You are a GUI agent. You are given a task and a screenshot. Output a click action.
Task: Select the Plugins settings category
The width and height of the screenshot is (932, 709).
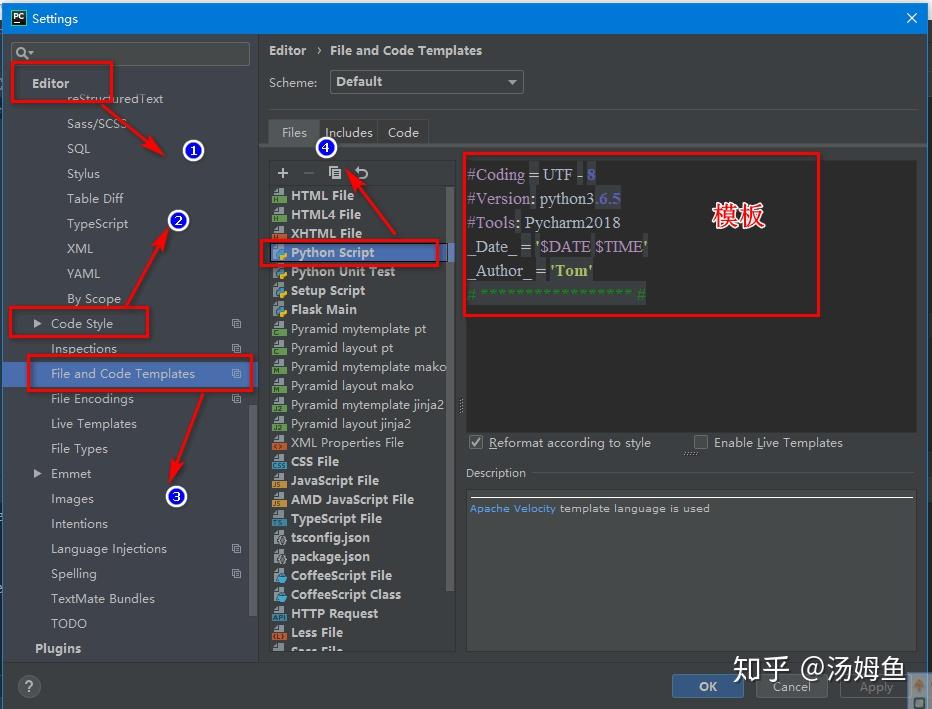58,648
